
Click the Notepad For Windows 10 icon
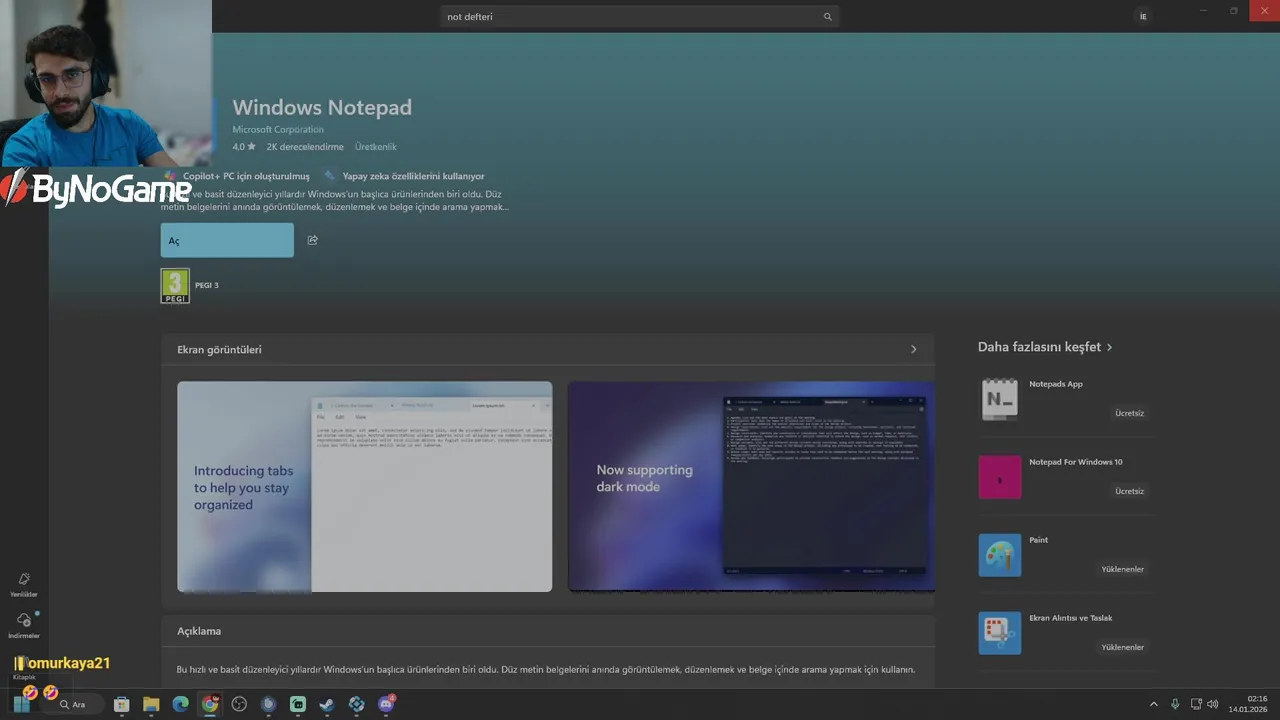click(x=1000, y=477)
